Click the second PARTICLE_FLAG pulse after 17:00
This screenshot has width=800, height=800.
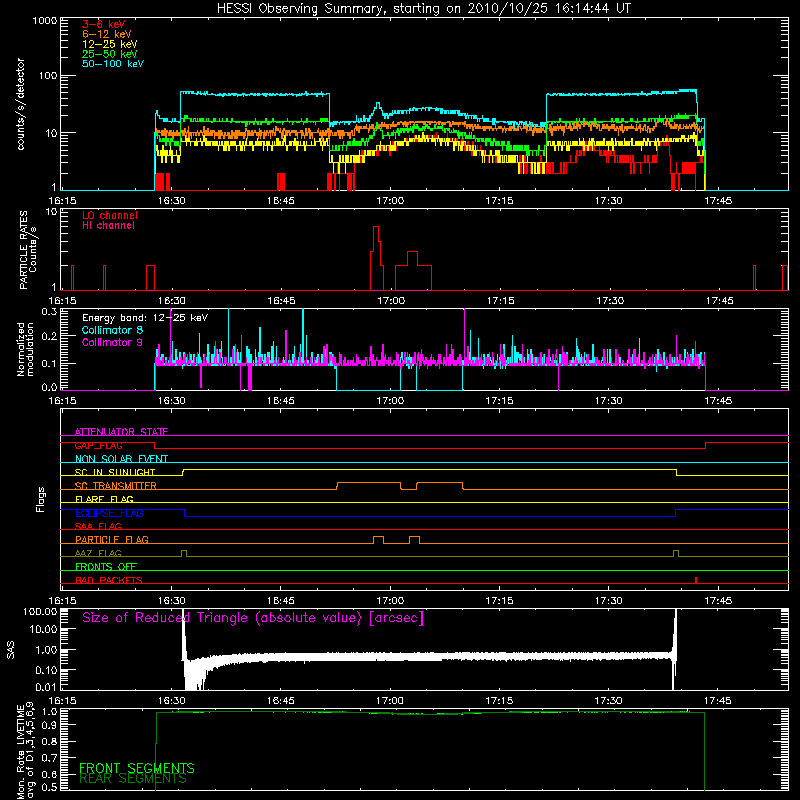tap(414, 540)
